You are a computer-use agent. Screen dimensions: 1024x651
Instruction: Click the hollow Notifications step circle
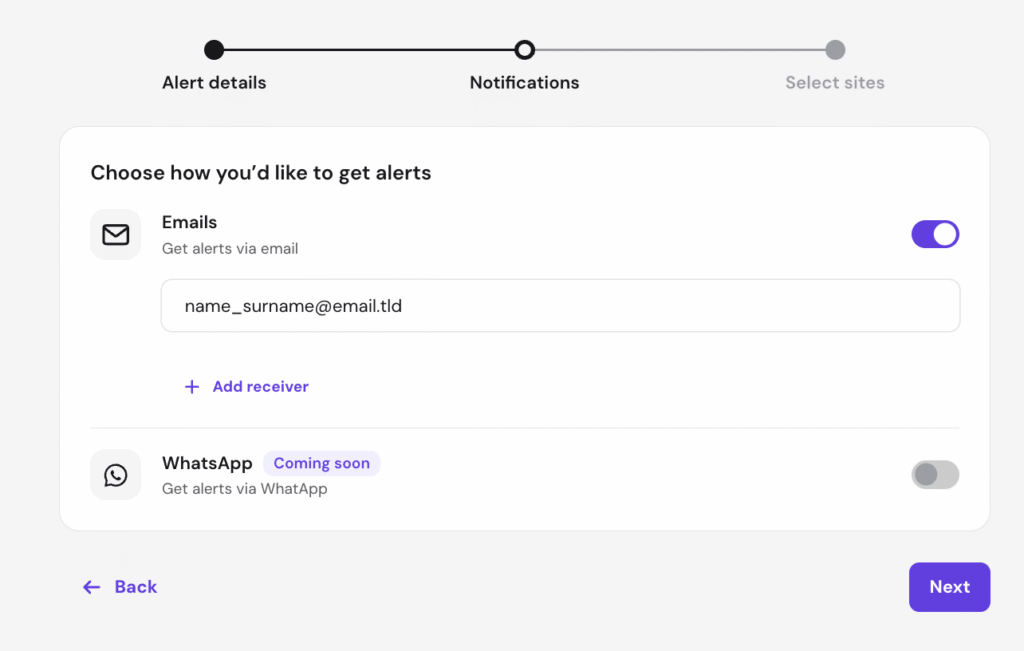524,50
